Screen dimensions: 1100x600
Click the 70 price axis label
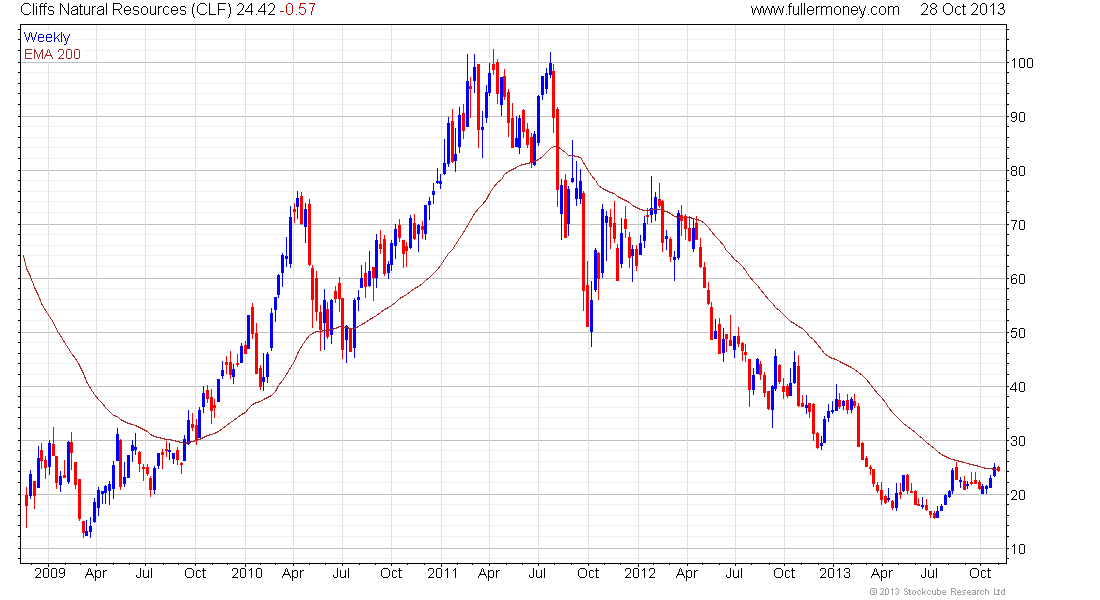tap(1017, 225)
